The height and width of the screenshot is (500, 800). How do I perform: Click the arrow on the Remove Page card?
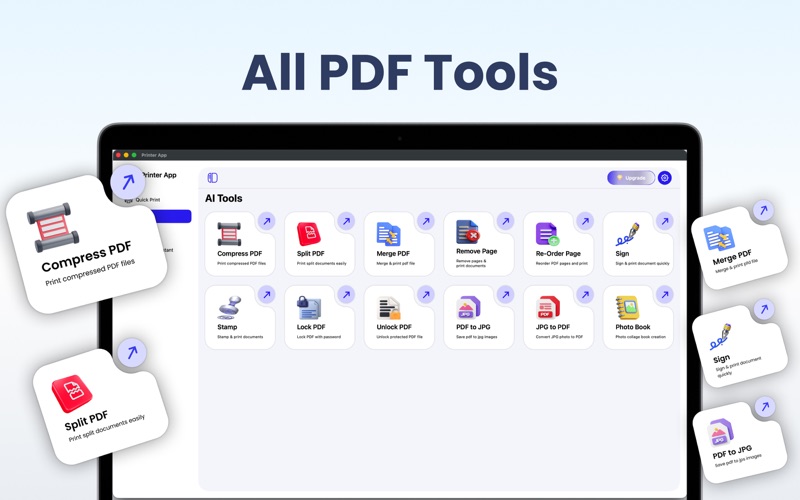coord(506,221)
